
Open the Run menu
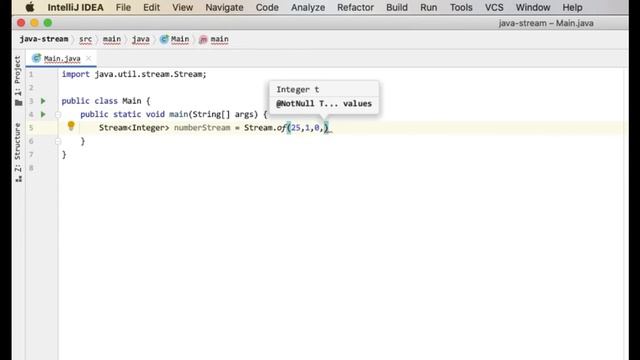[x=429, y=7]
